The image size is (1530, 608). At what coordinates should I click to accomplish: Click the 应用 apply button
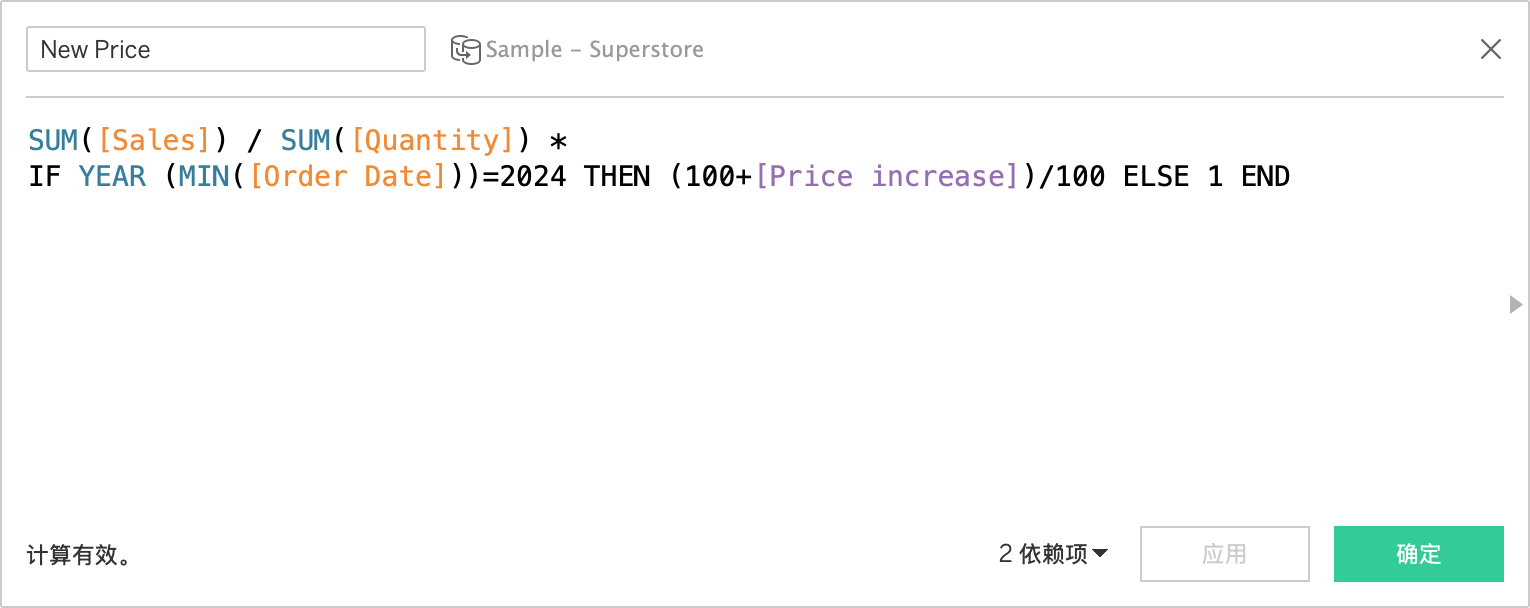(1224, 554)
